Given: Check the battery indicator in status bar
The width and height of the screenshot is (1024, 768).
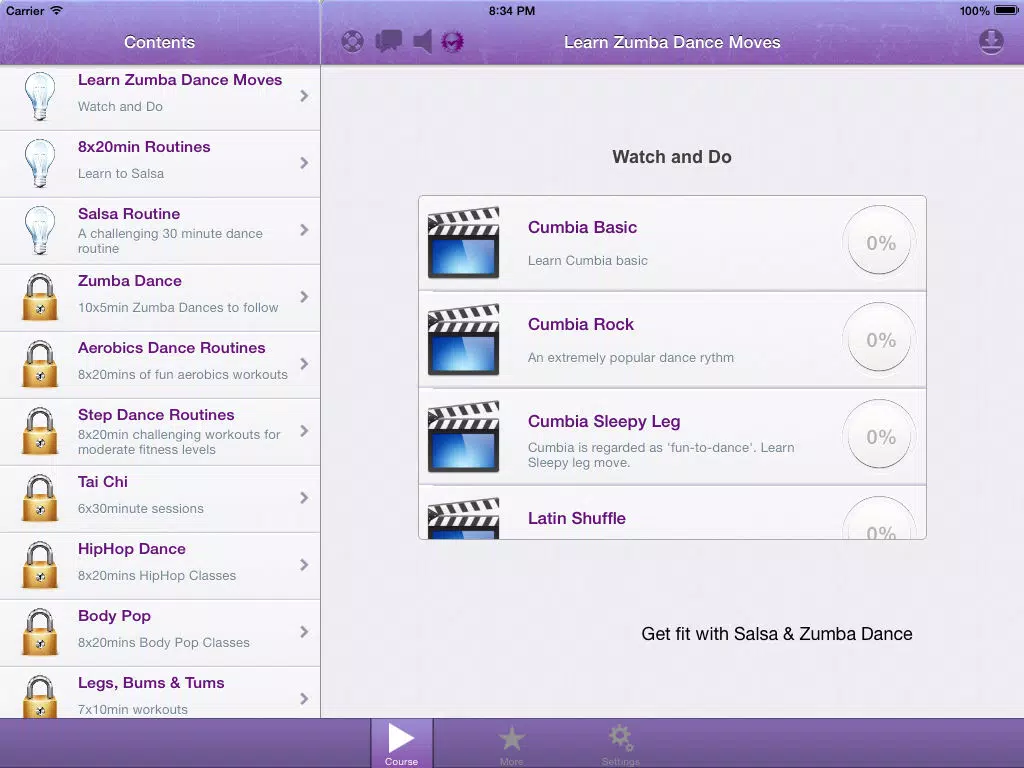Looking at the screenshot, I should 1005,10.
